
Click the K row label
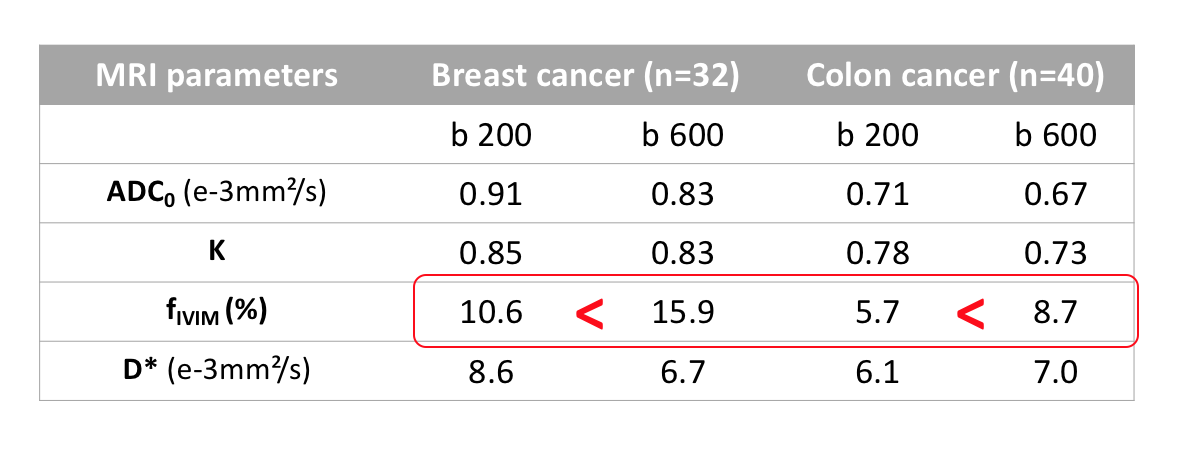pyautogui.click(x=217, y=252)
